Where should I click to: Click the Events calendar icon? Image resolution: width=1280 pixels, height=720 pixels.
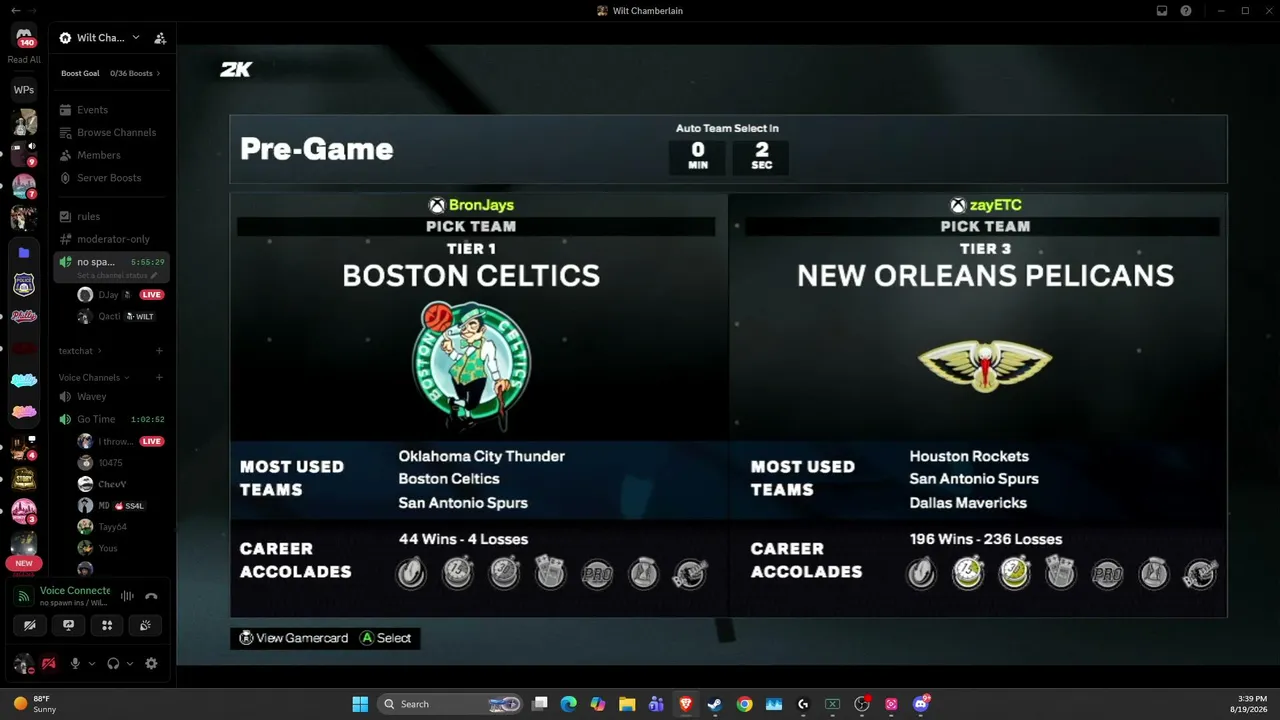click(65, 110)
